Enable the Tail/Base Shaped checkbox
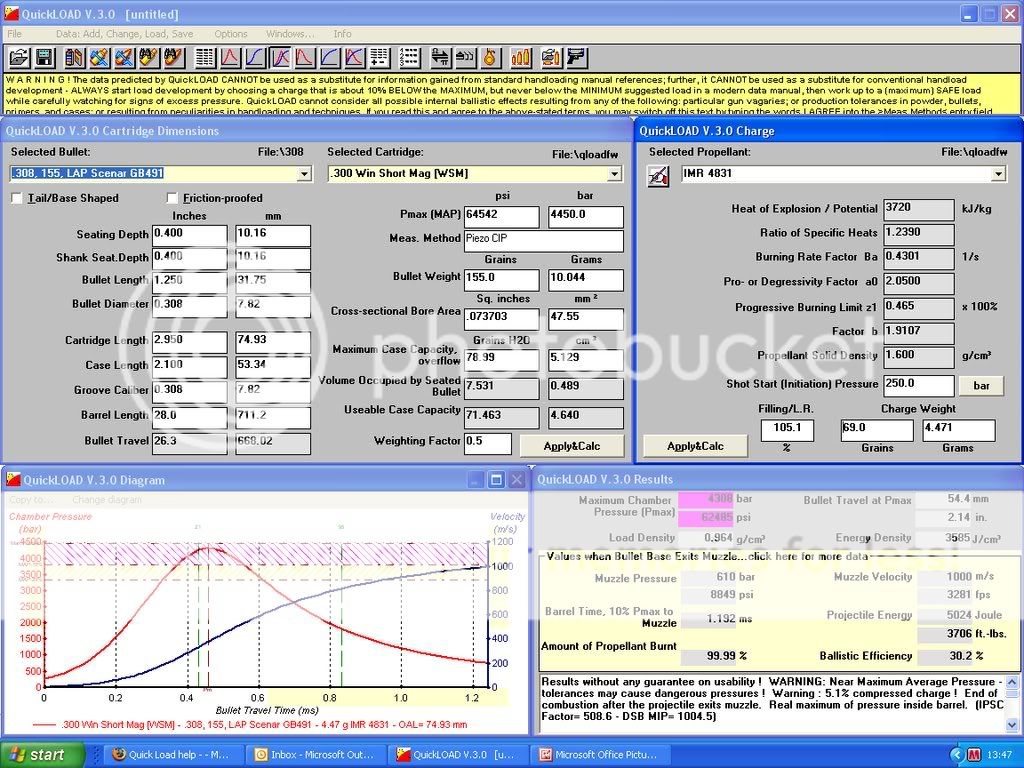 (x=17, y=198)
